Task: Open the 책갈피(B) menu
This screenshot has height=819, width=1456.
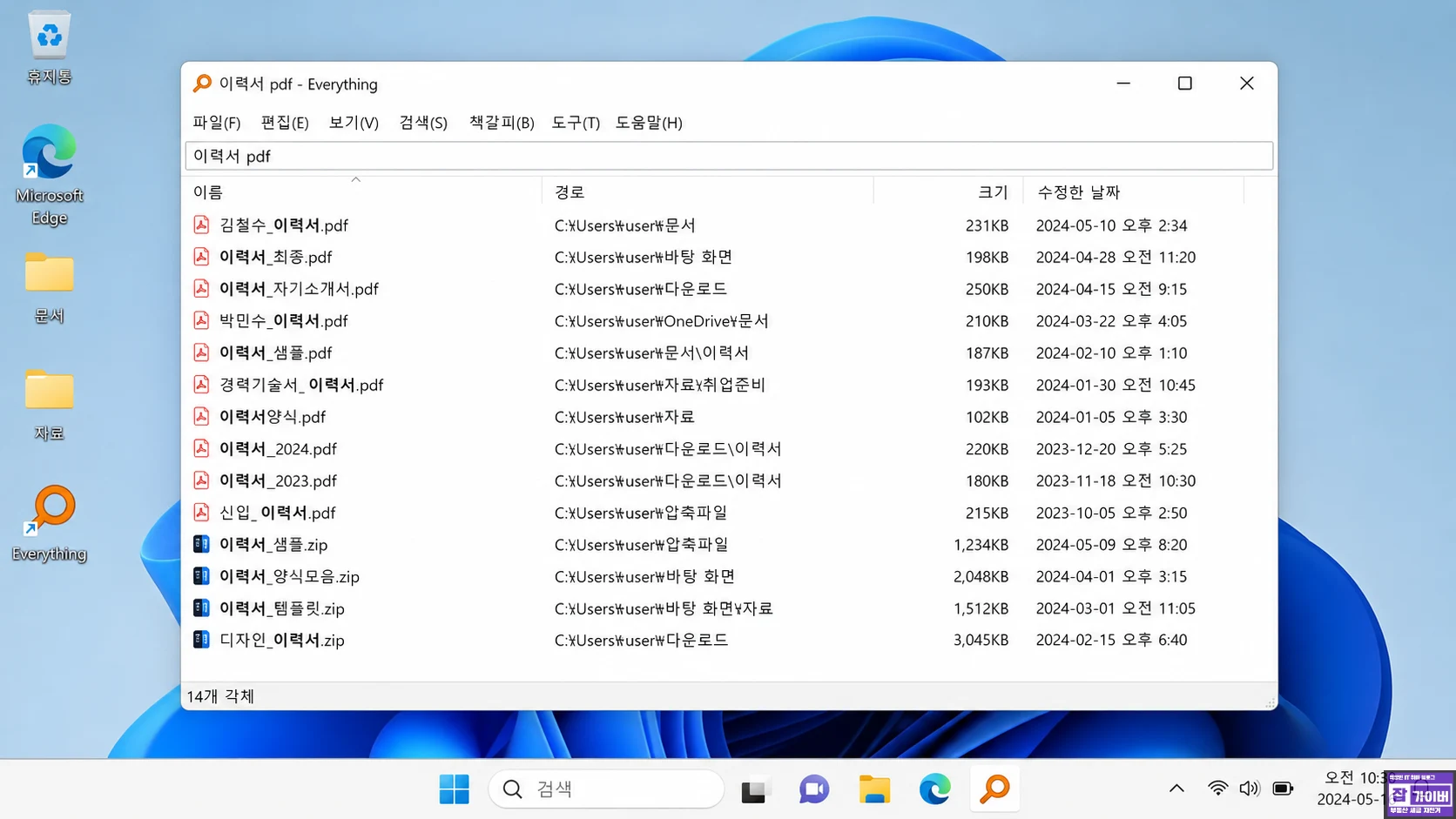Action: (502, 123)
